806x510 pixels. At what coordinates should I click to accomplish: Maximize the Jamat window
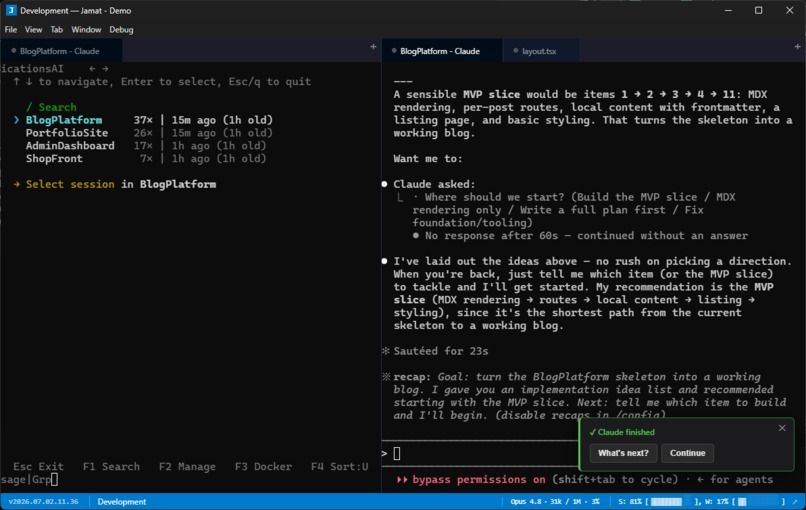758,10
